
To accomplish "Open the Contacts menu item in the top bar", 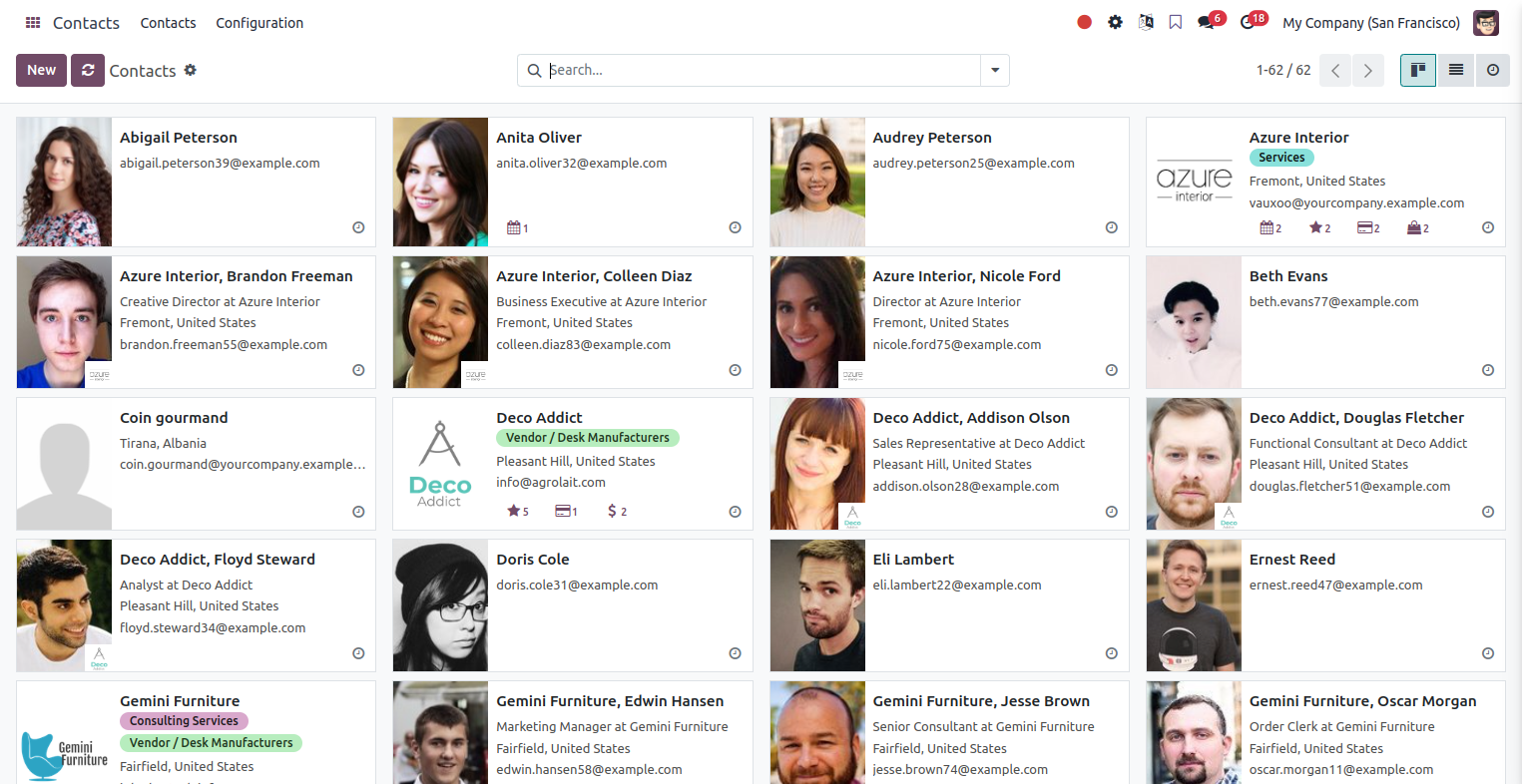I will (x=168, y=22).
